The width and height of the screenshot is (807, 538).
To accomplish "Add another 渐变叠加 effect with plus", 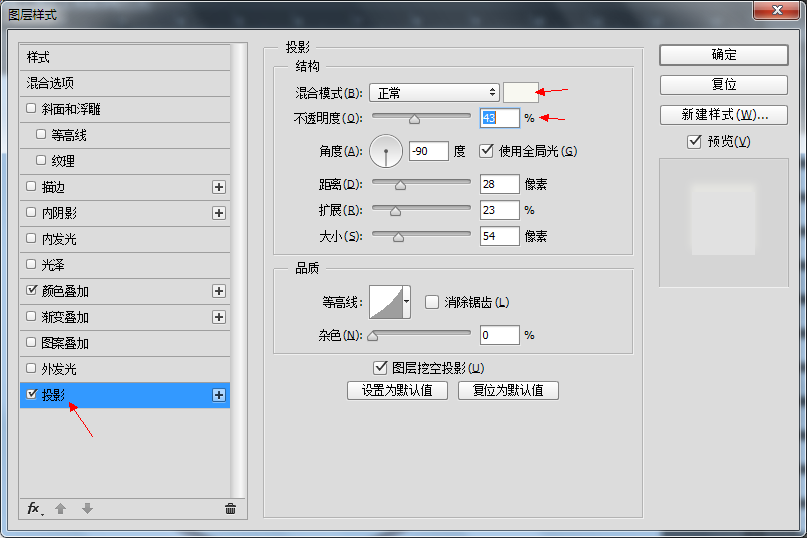I will [x=219, y=317].
